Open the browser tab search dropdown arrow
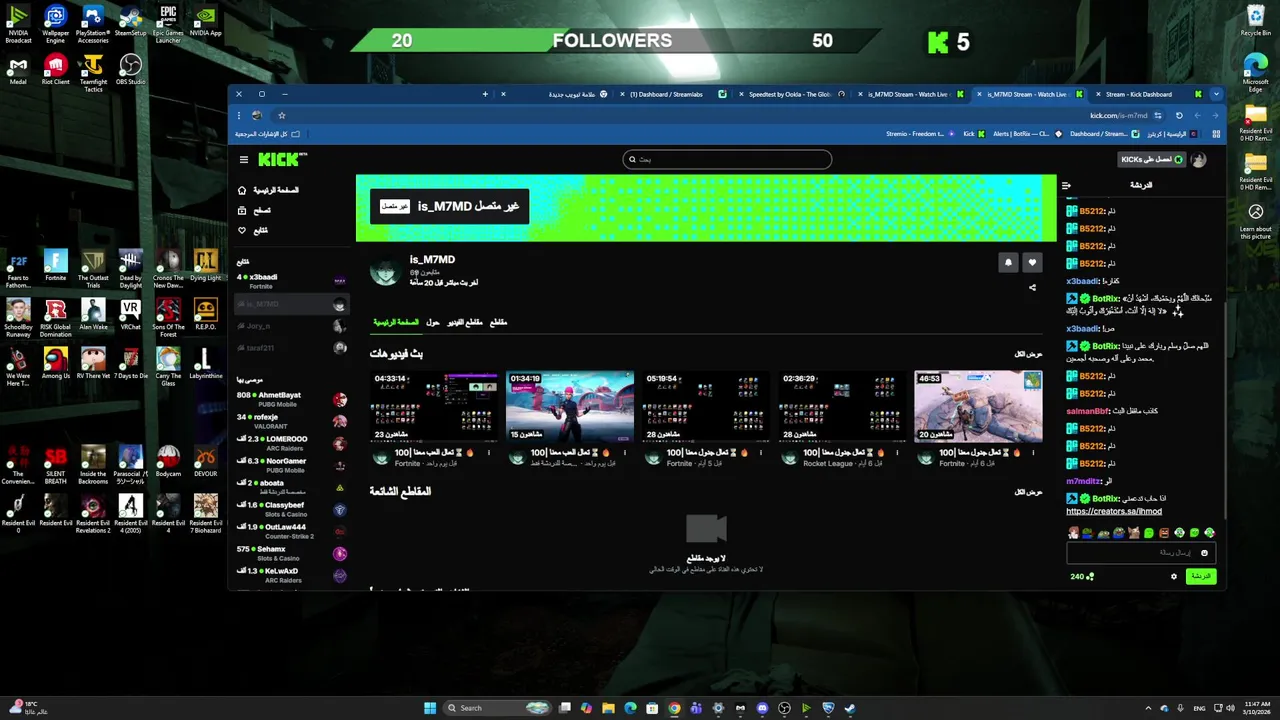Image resolution: width=1280 pixels, height=720 pixels. click(1216, 94)
